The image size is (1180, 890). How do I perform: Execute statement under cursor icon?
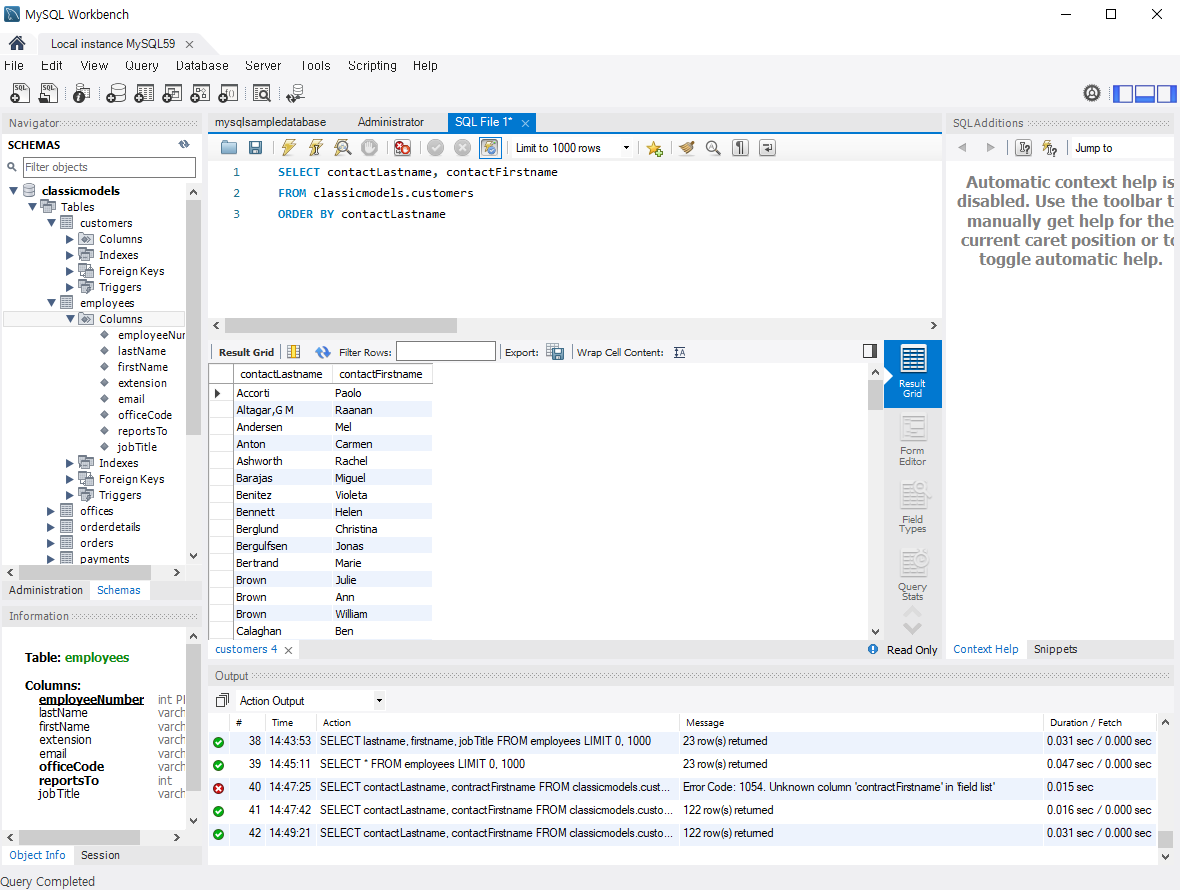[x=315, y=148]
